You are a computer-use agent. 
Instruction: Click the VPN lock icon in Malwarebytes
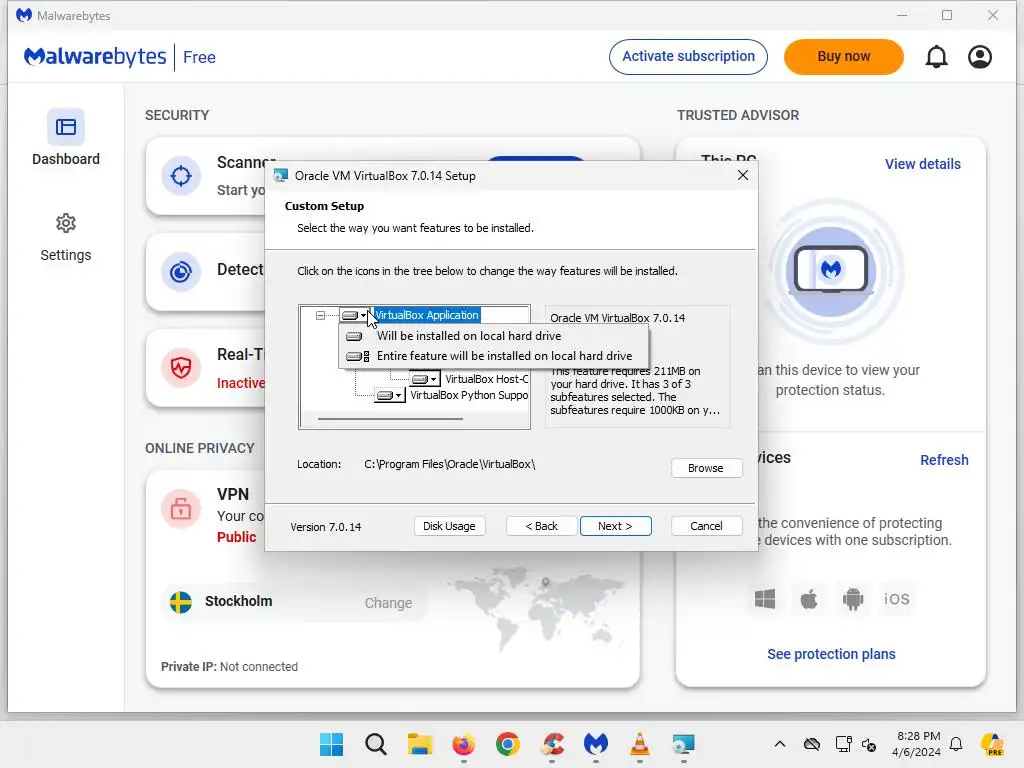coord(181,508)
